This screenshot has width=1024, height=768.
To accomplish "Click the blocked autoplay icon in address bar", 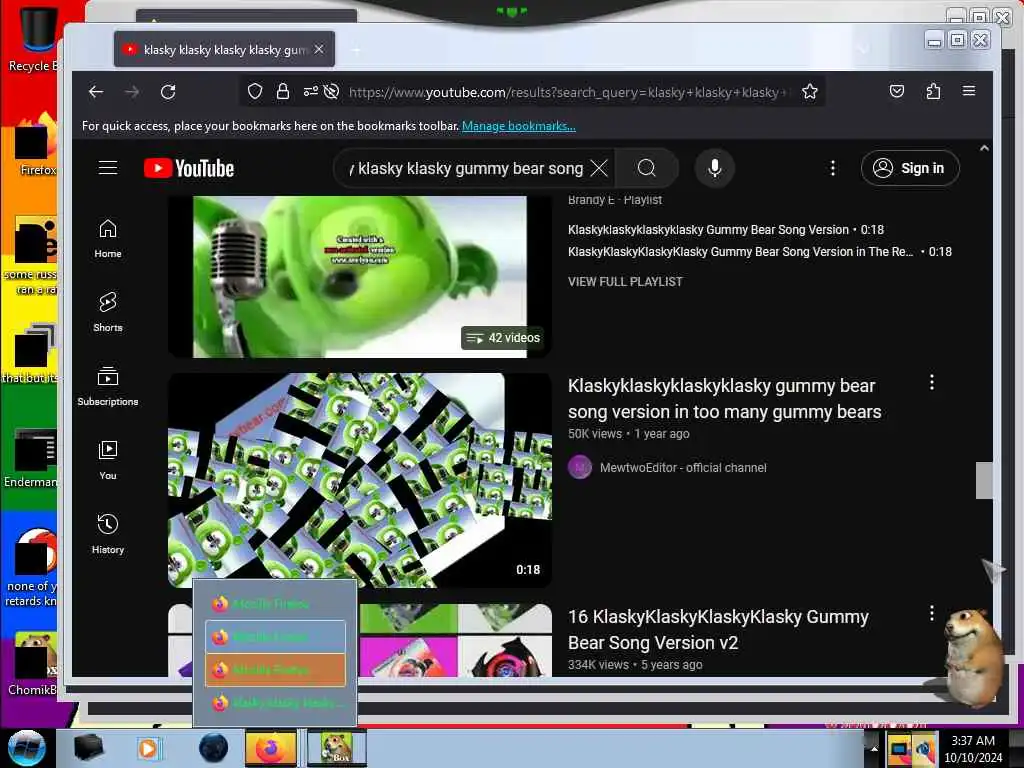I will click(331, 91).
